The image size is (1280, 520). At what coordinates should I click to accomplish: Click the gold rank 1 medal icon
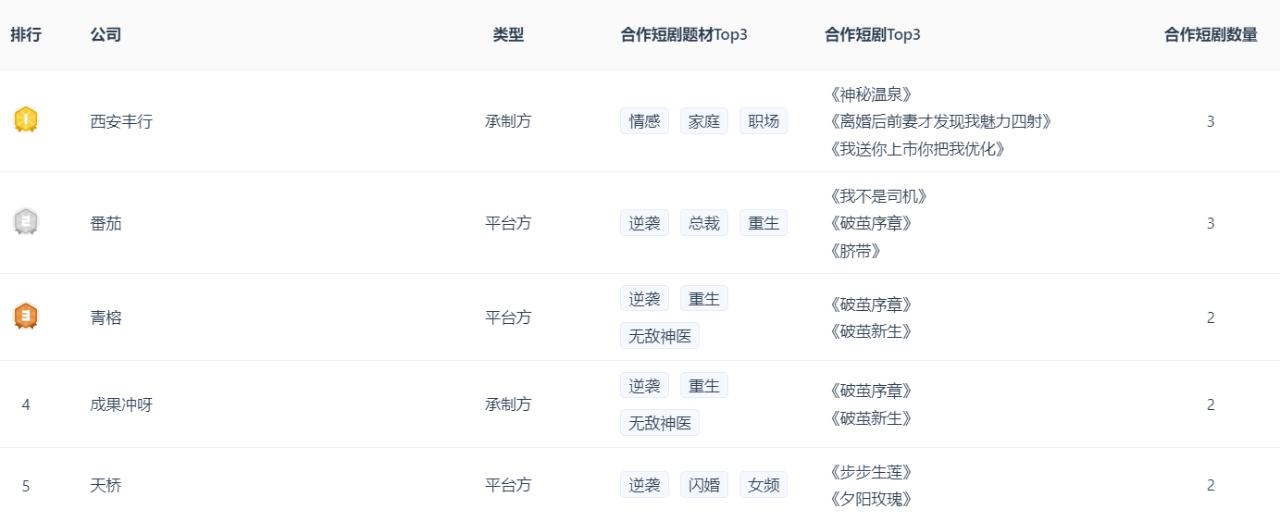click(x=26, y=121)
